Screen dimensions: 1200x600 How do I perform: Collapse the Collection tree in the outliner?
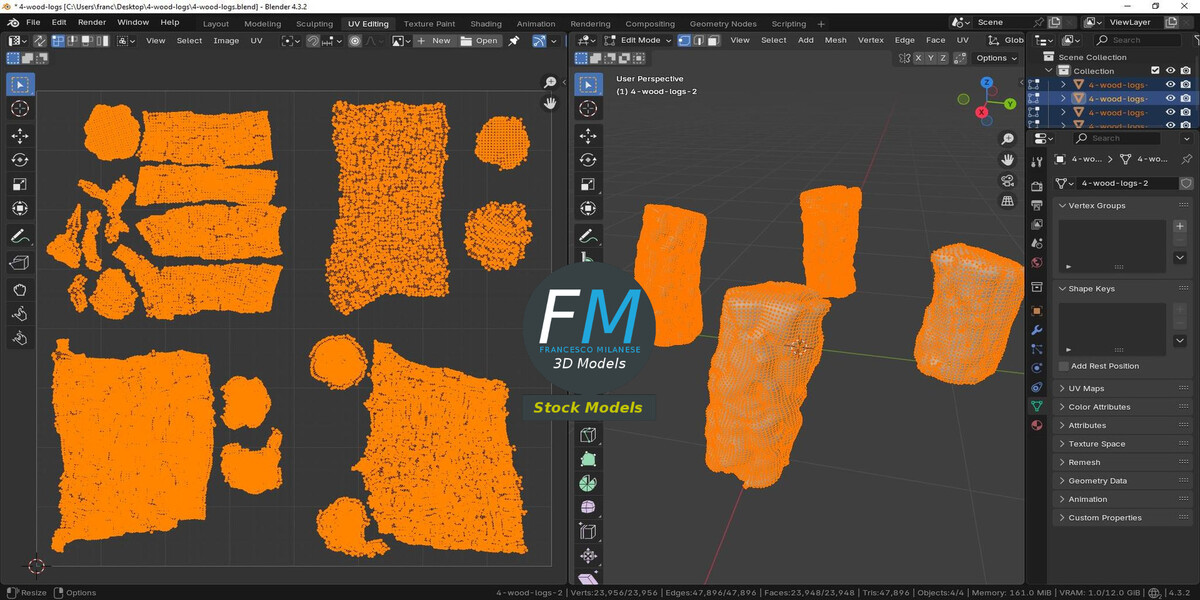pyautogui.click(x=1049, y=71)
